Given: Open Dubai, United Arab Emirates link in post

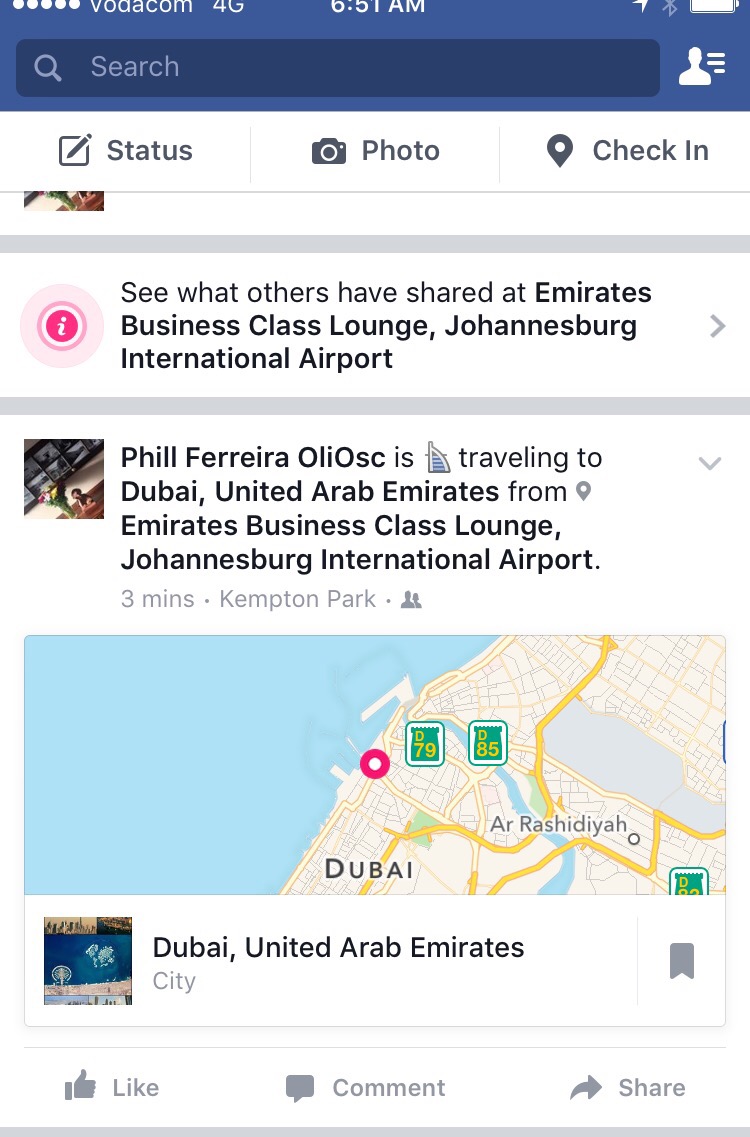Looking at the screenshot, I should point(310,492).
